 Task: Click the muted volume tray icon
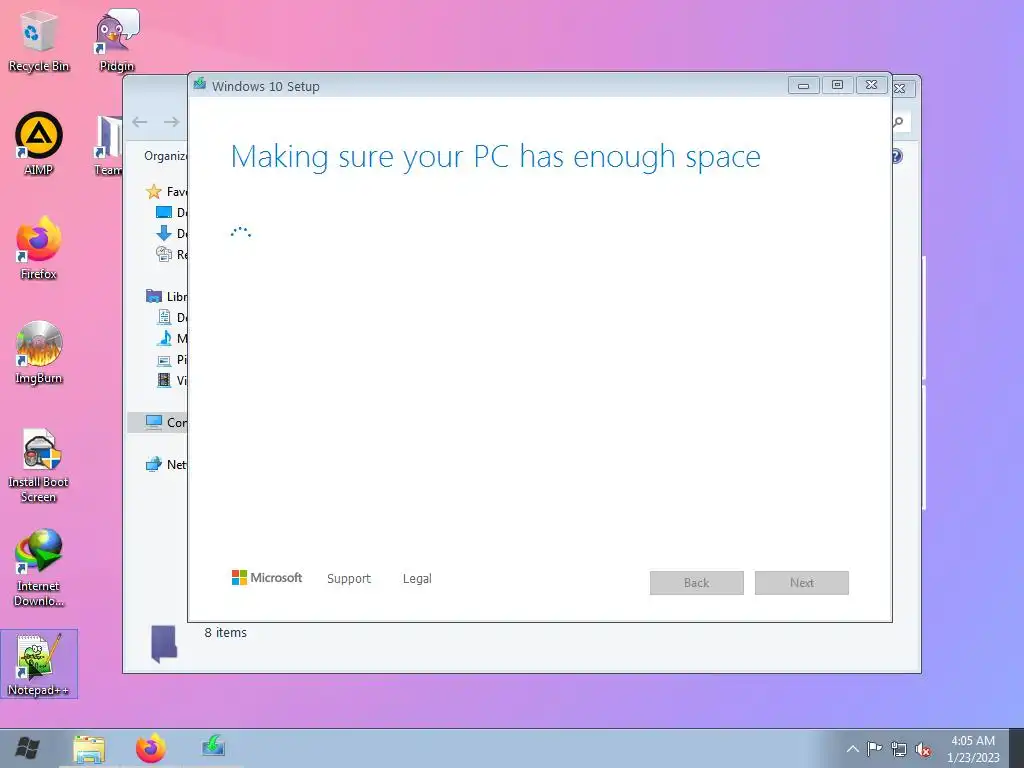(923, 750)
